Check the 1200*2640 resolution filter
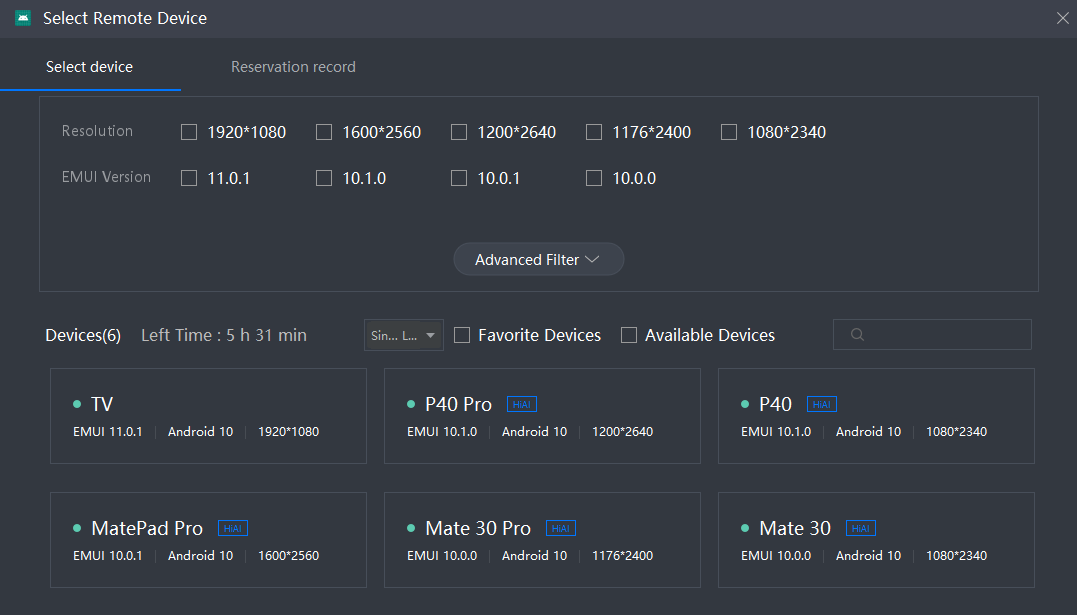 tap(459, 132)
